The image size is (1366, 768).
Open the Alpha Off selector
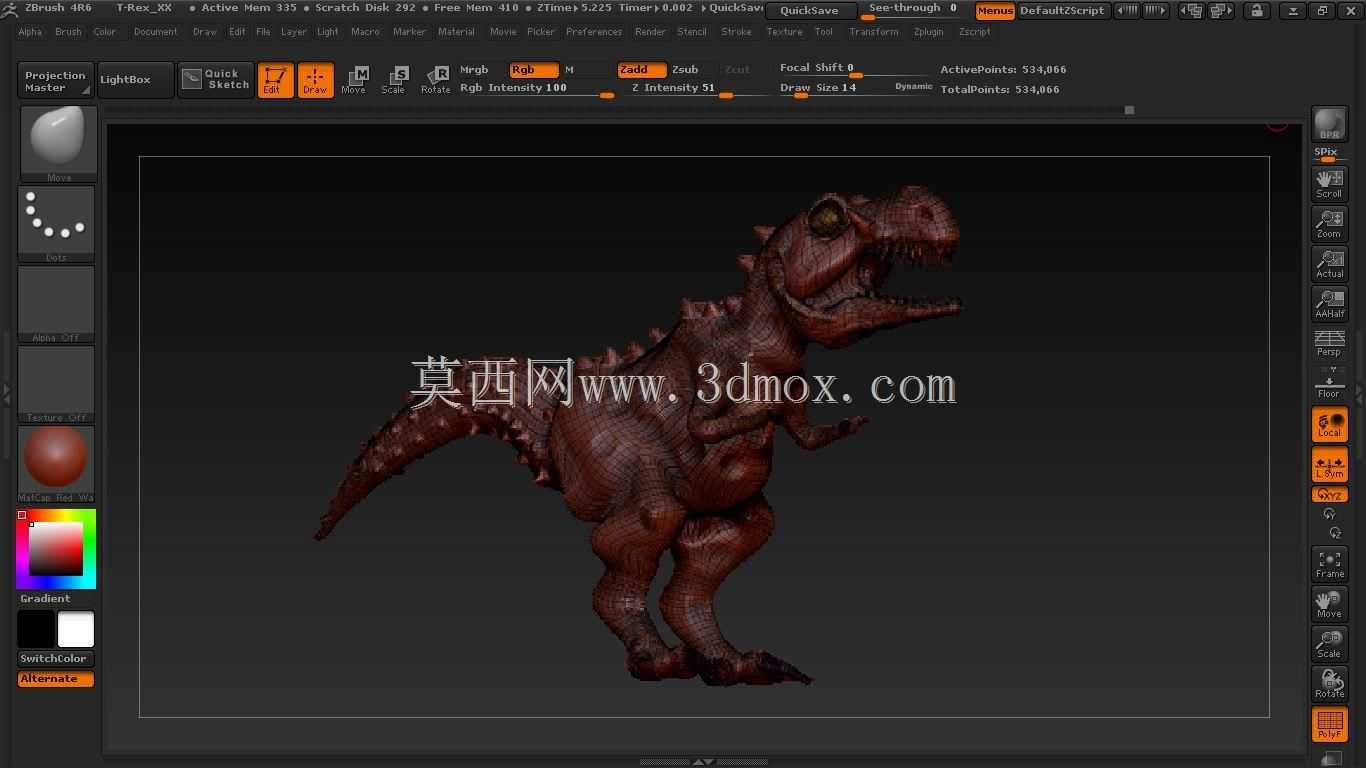tap(56, 303)
